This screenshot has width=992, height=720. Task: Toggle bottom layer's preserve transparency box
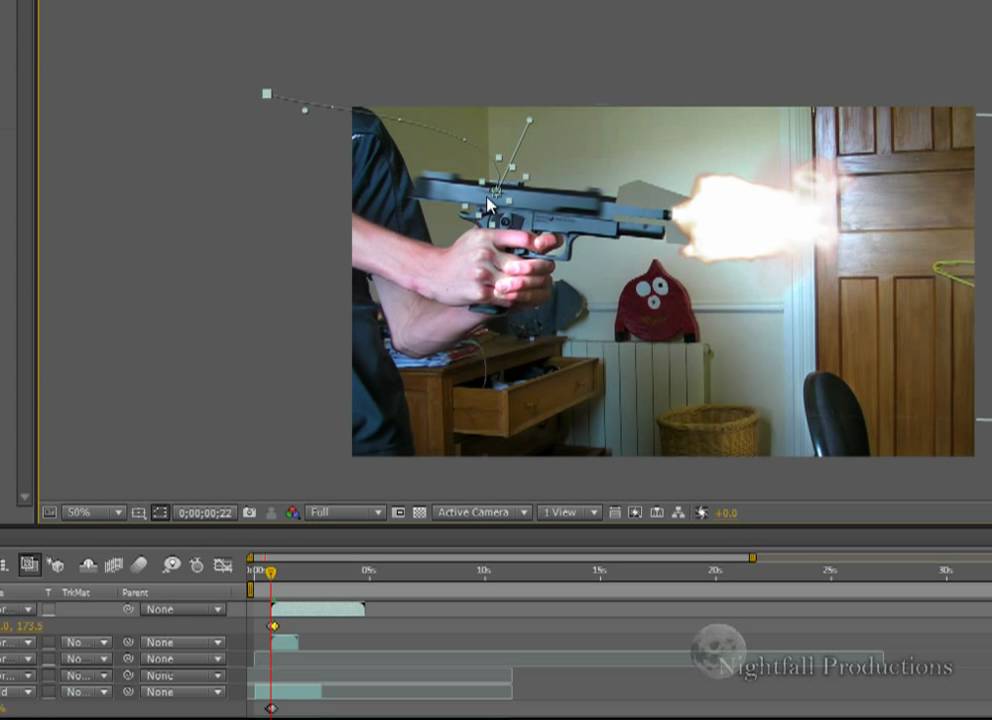(49, 692)
